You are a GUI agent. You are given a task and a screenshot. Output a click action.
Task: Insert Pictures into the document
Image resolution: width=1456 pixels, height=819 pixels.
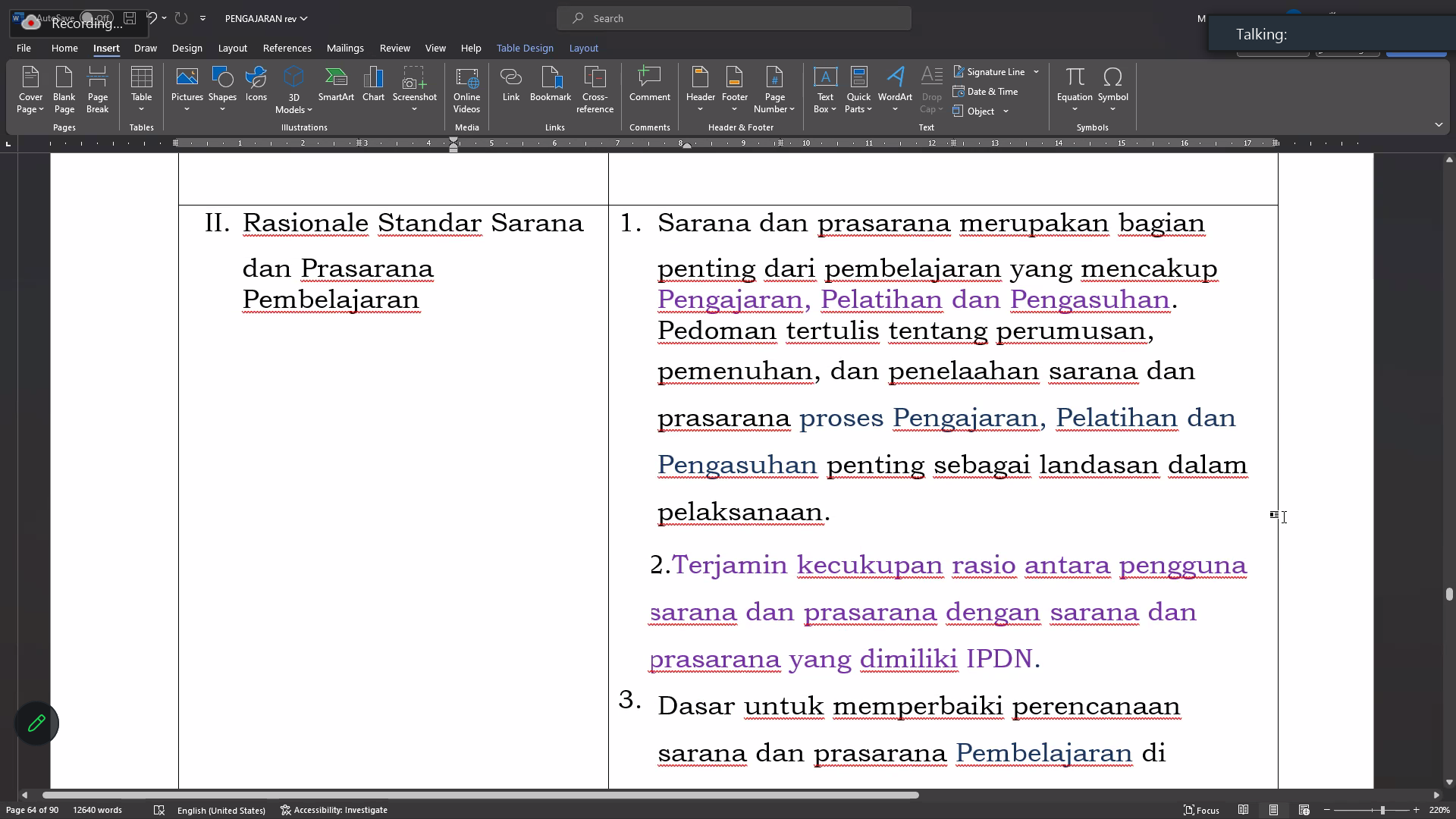click(187, 89)
